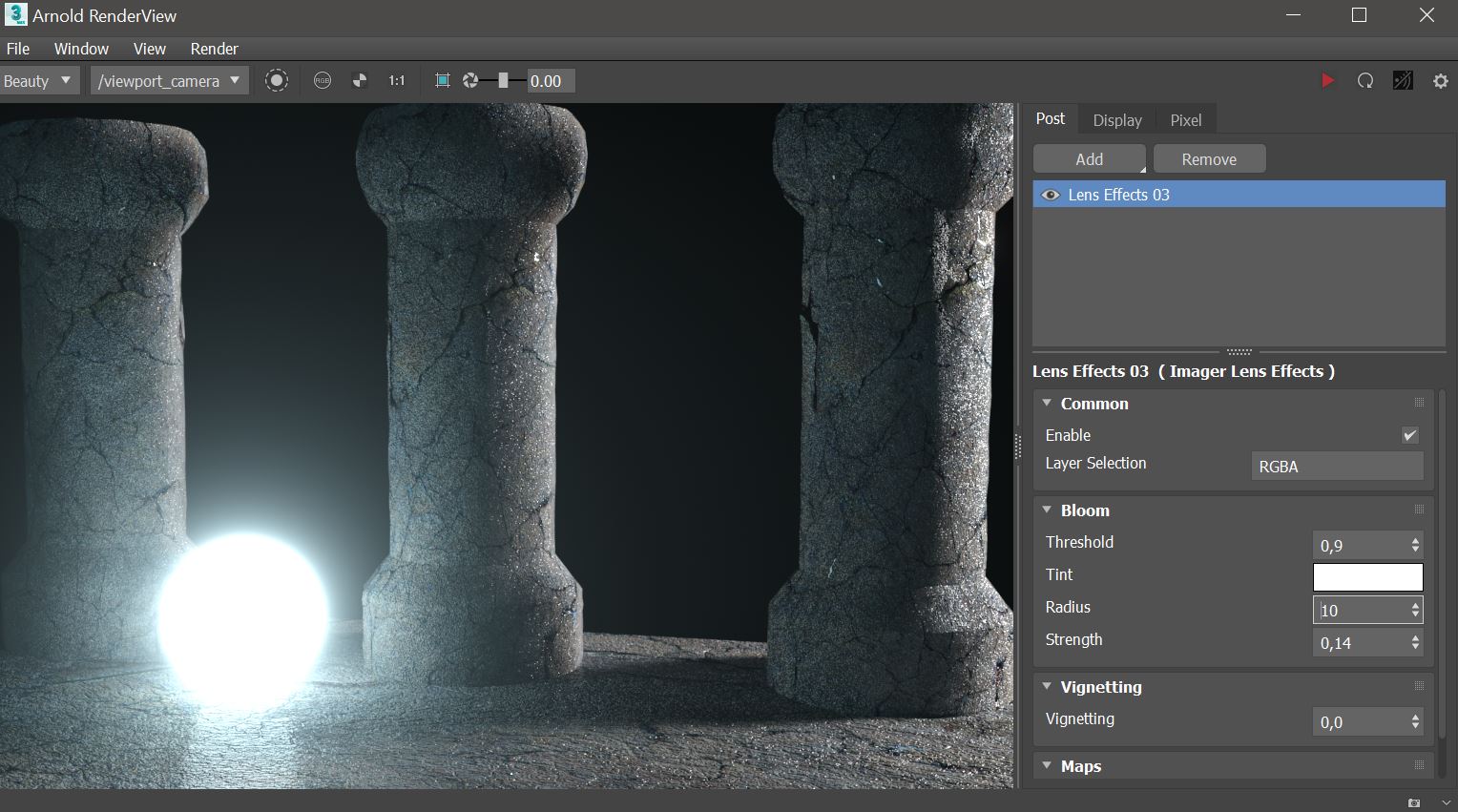Open the Render menu

pos(214,49)
